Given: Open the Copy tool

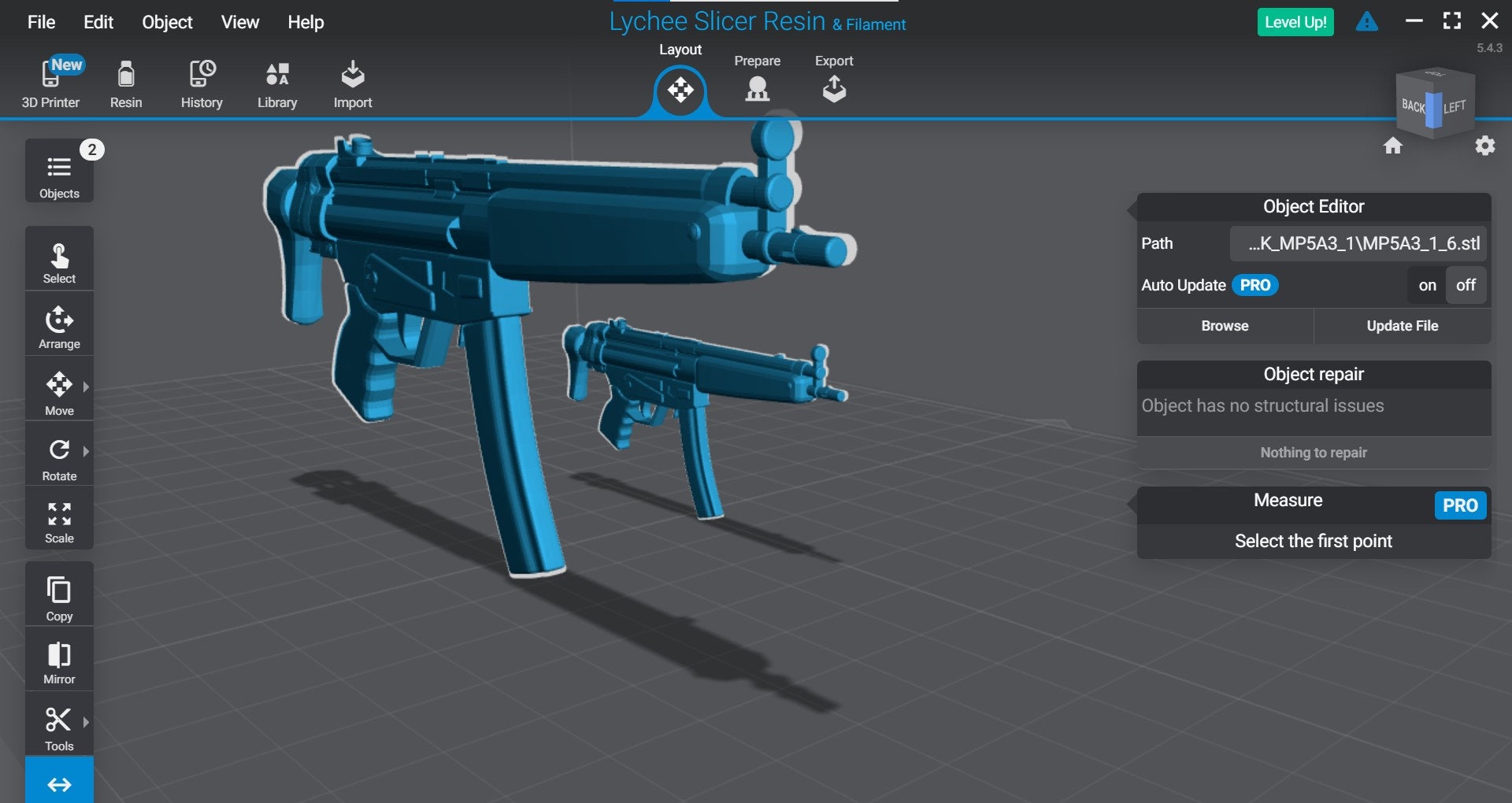Looking at the screenshot, I should pyautogui.click(x=58, y=594).
